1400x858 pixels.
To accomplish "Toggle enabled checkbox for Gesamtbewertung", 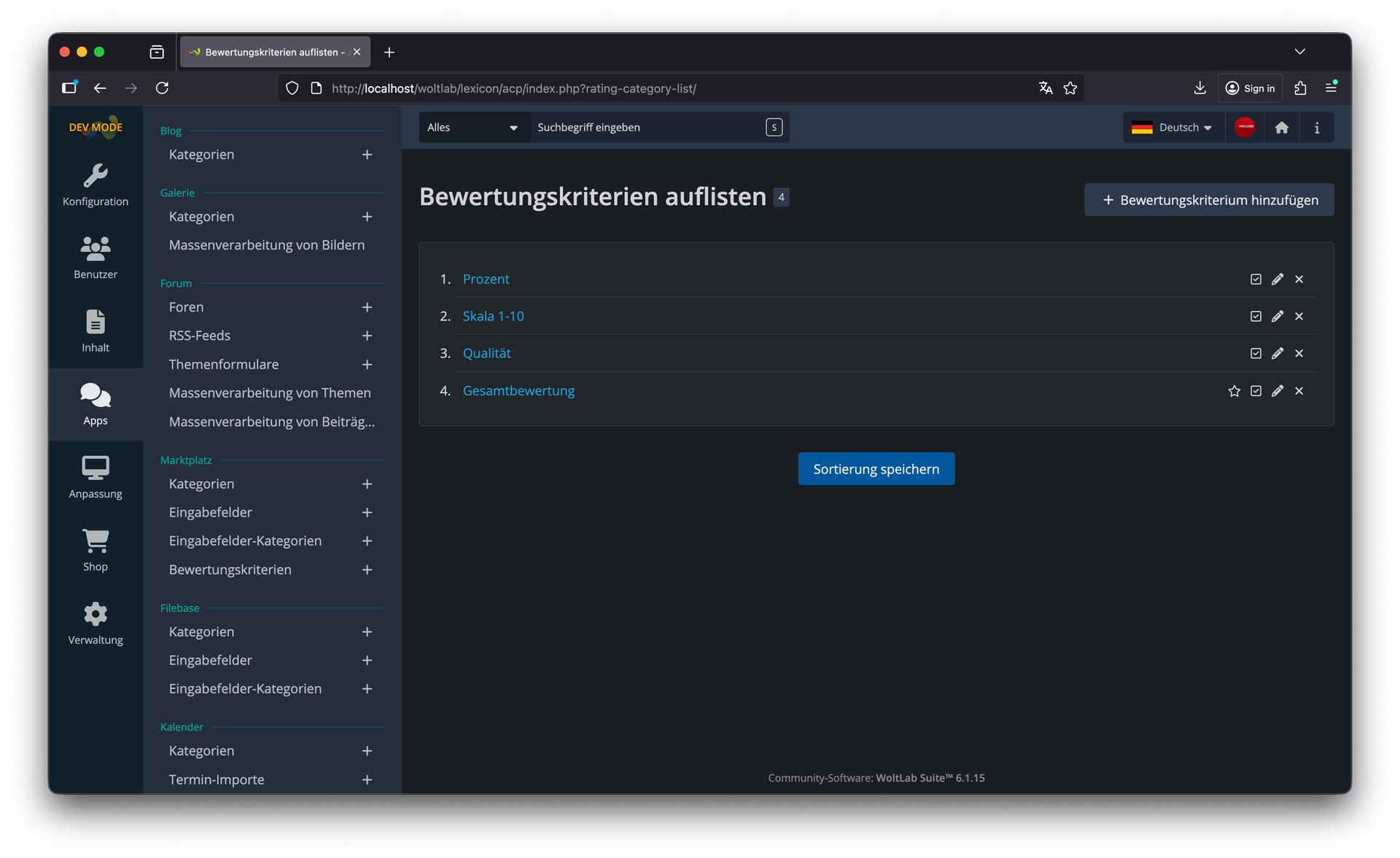I will pyautogui.click(x=1256, y=391).
